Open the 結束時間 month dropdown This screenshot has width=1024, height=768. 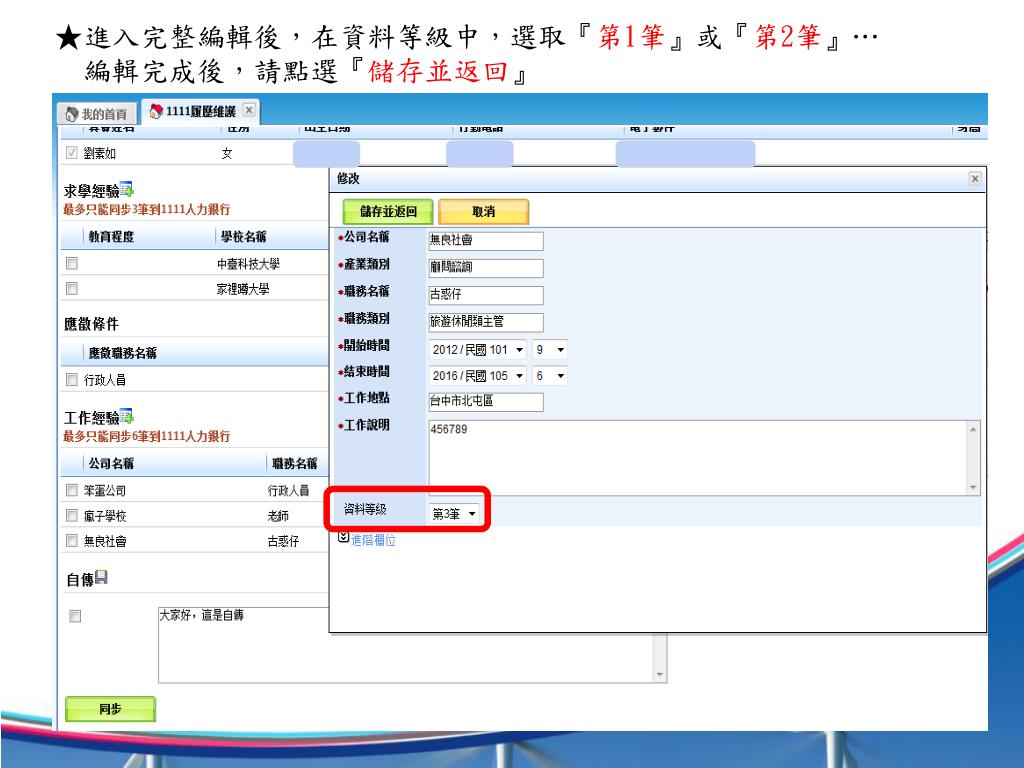click(x=551, y=377)
